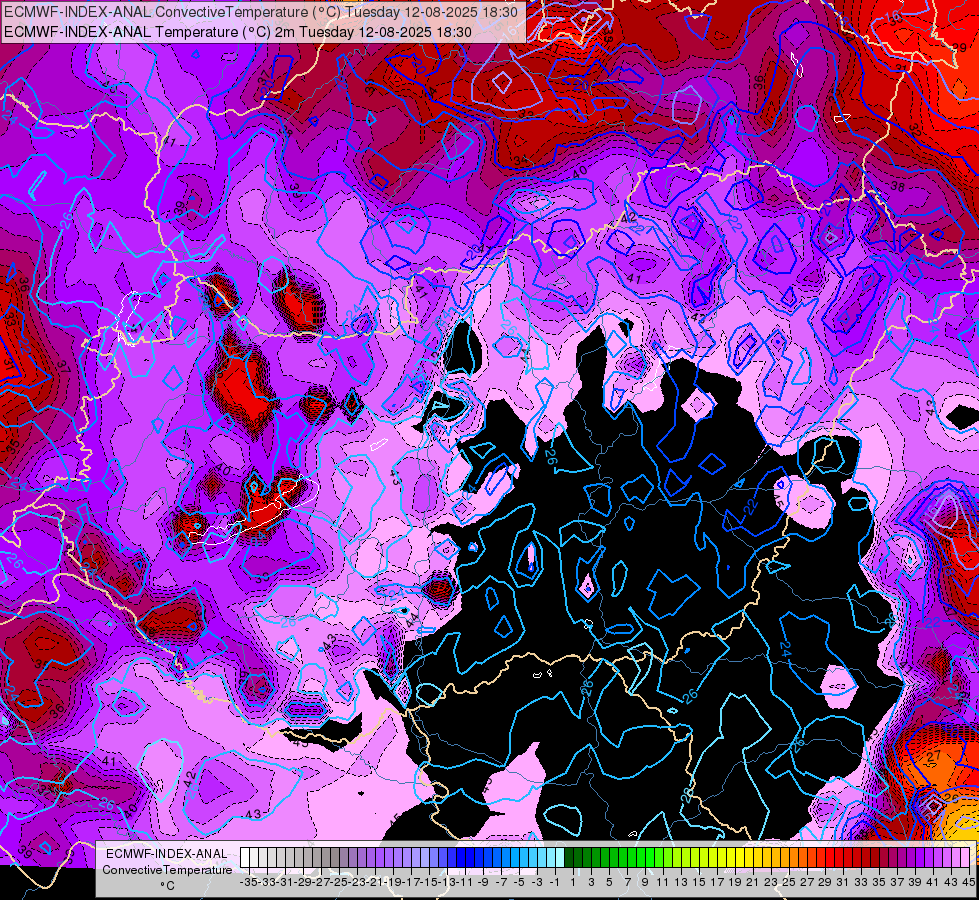Pick the leftmost white swatch of the legend

tap(245, 858)
